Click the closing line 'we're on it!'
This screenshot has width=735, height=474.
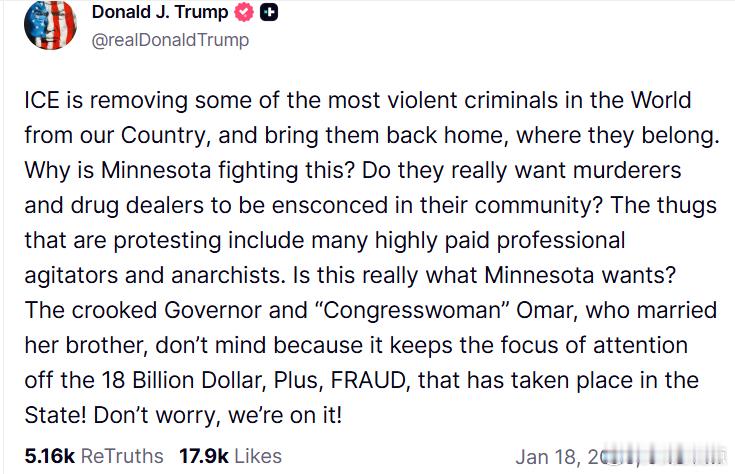point(285,415)
